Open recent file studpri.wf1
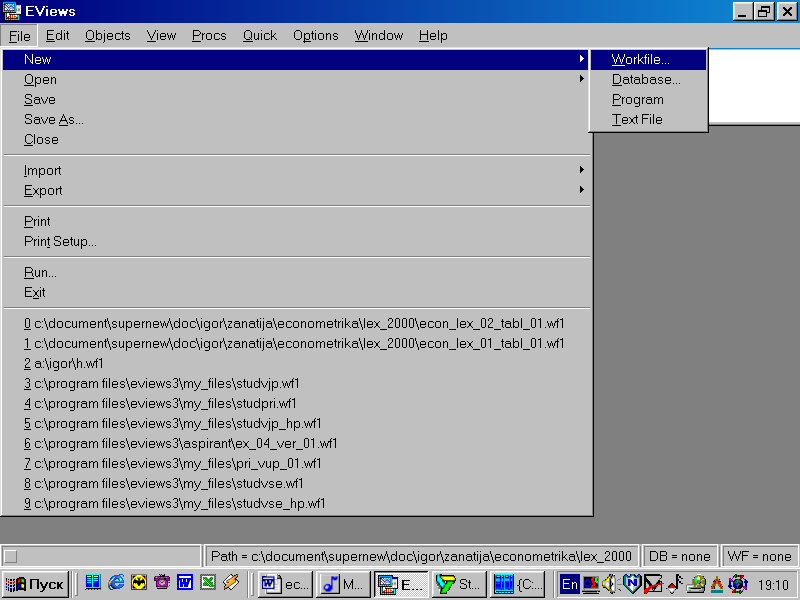 [296, 404]
